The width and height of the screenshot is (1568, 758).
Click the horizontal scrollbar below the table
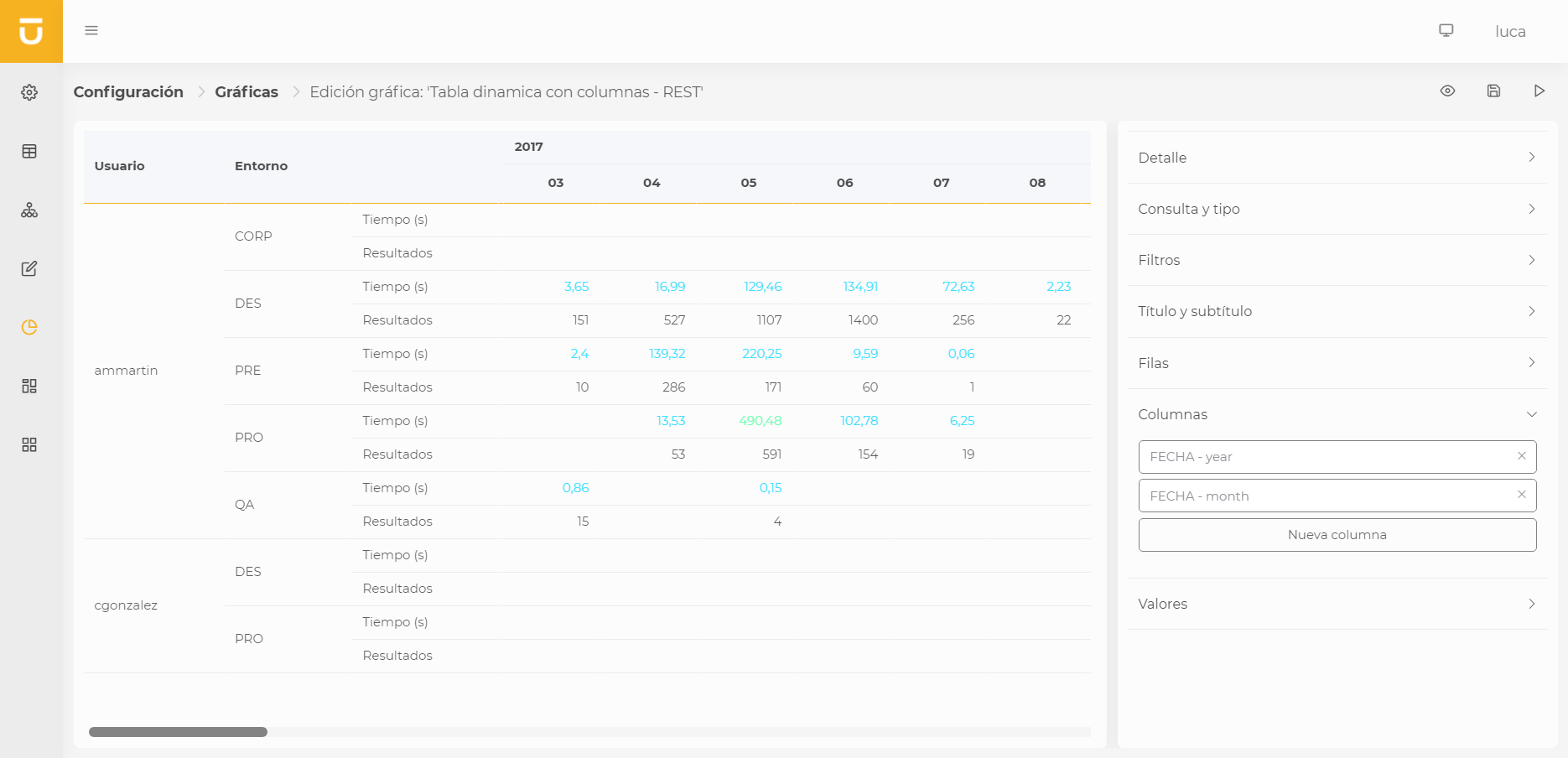pos(178,732)
